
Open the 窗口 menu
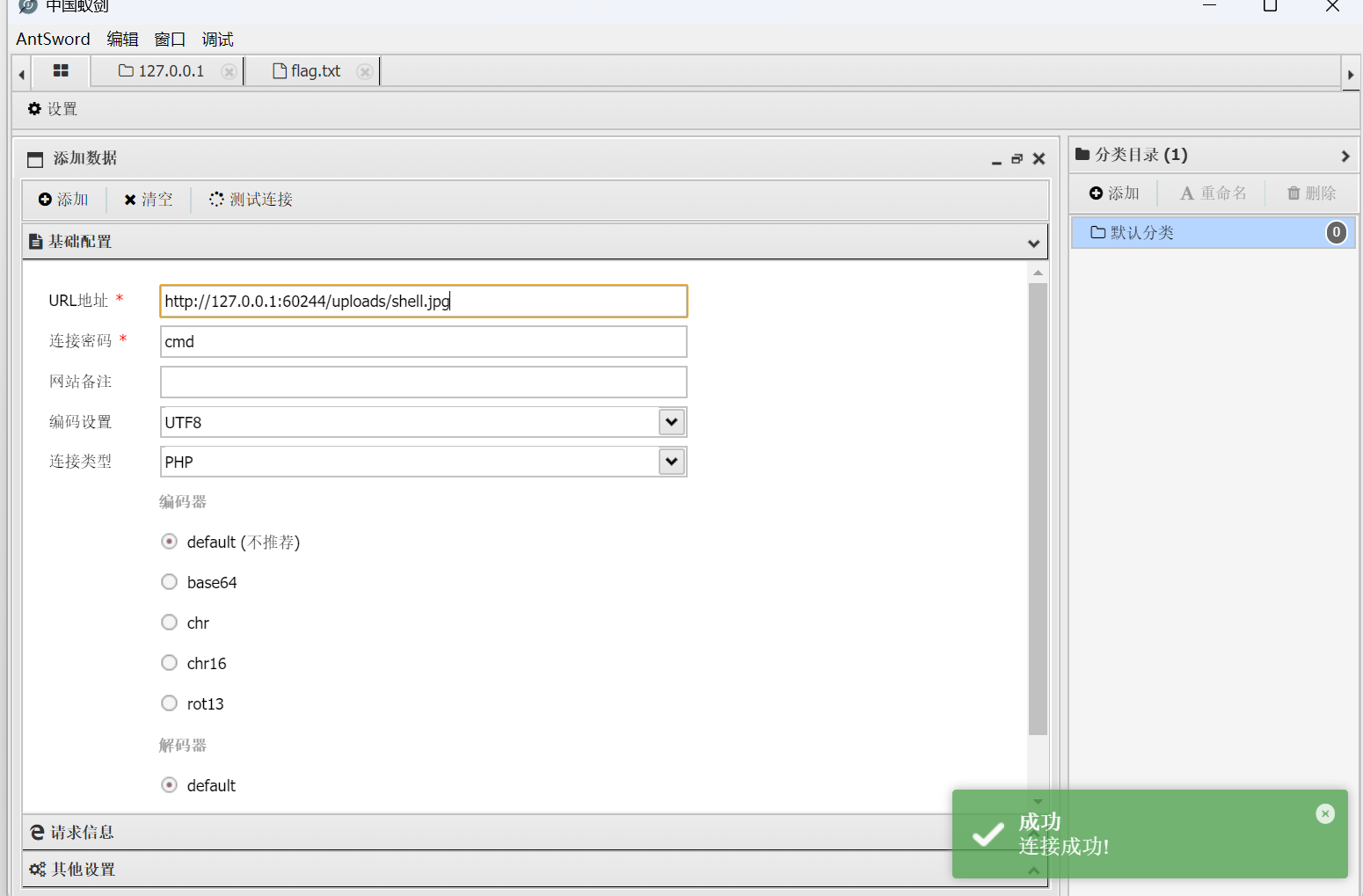170,39
